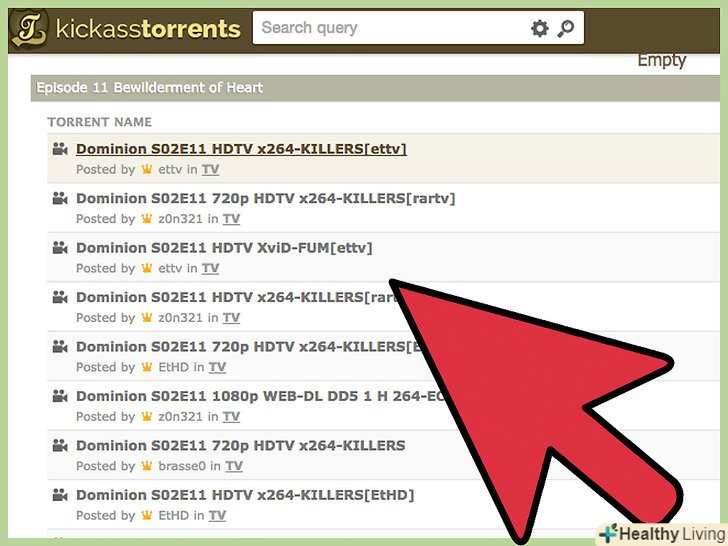This screenshot has width=728, height=546.
Task: Click the magnifier search icon
Action: pos(566,28)
